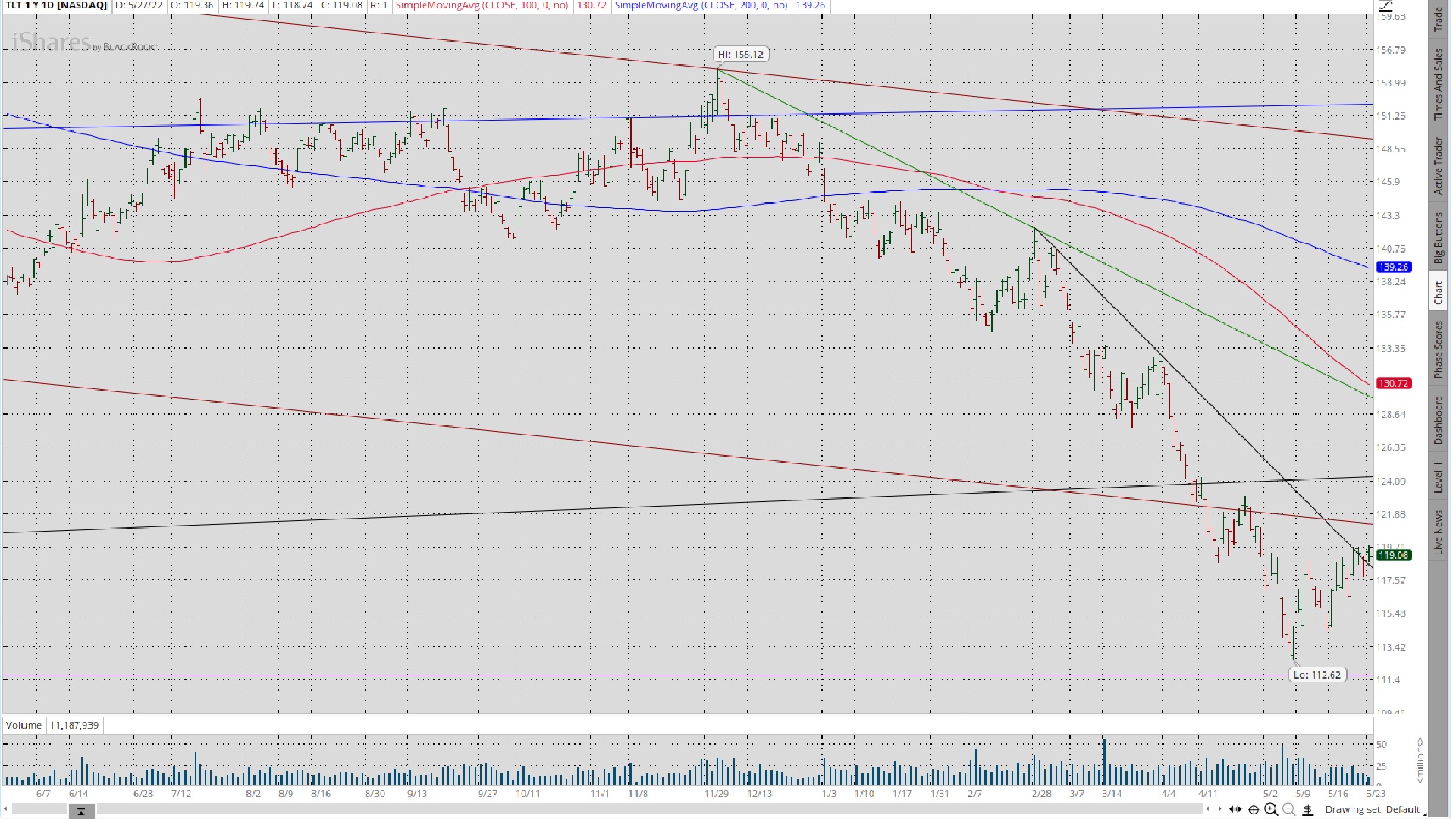This screenshot has height=819, width=1456.
Task: Click the crosshair pan icon
Action: (x=1254, y=810)
